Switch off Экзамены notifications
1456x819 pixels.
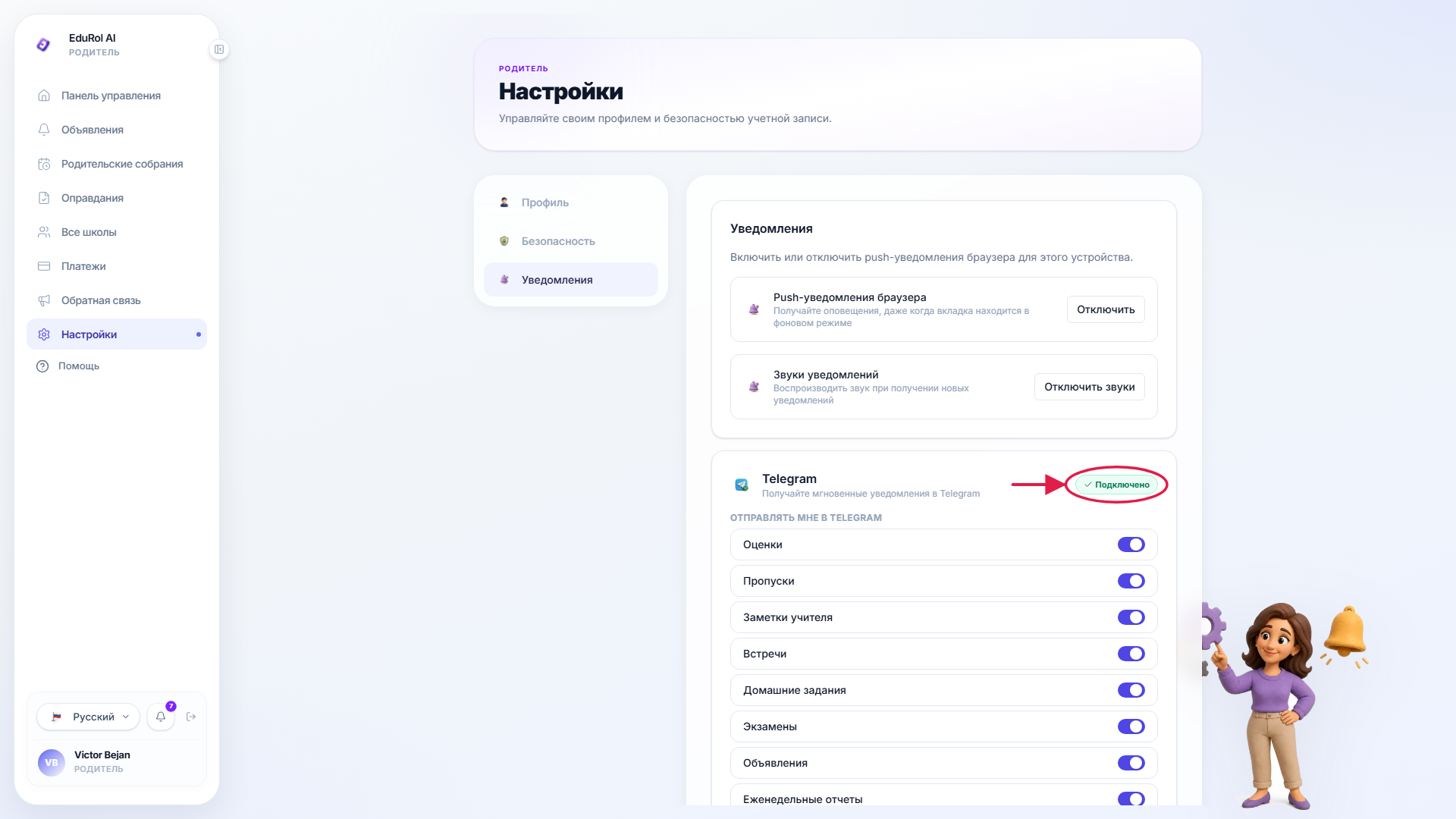[1131, 726]
